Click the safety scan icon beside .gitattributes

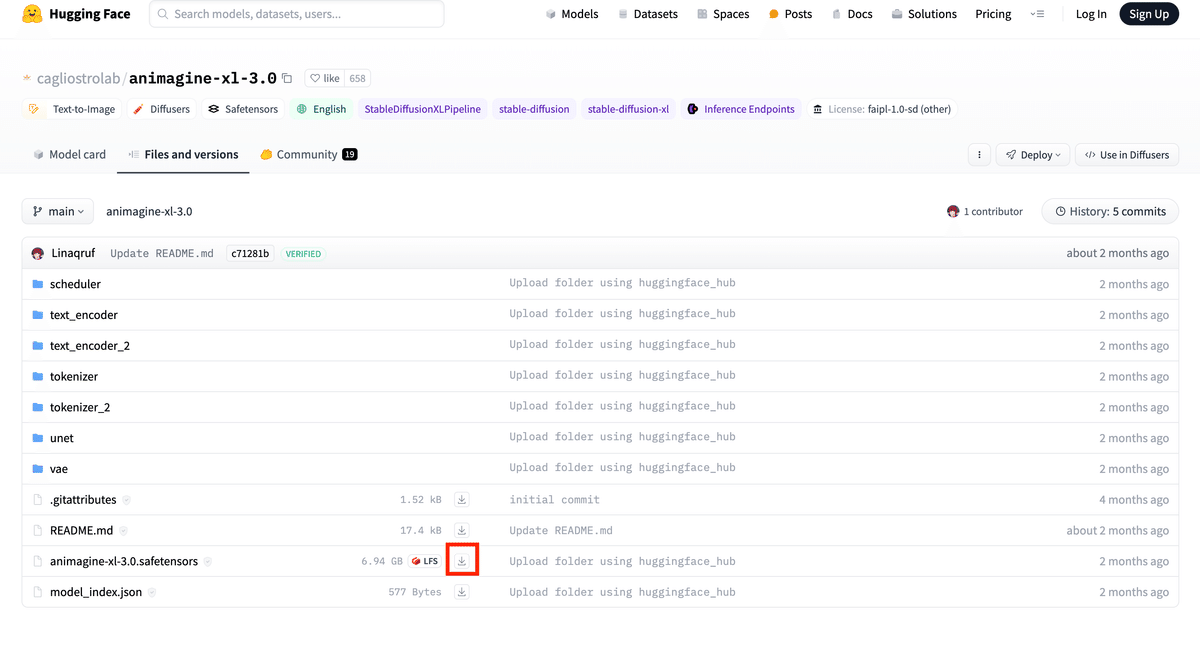126,500
